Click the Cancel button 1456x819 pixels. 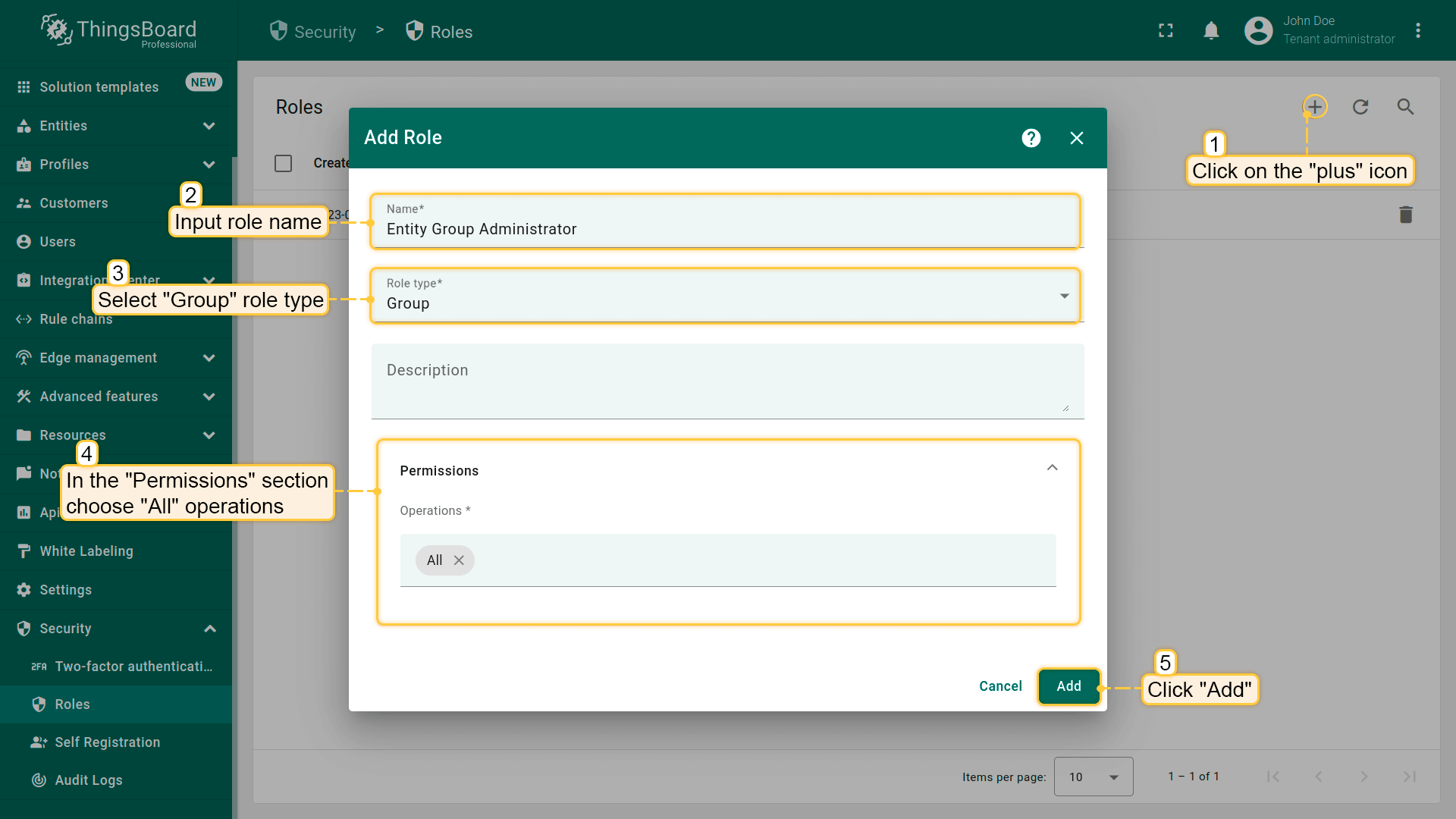[x=1000, y=686]
